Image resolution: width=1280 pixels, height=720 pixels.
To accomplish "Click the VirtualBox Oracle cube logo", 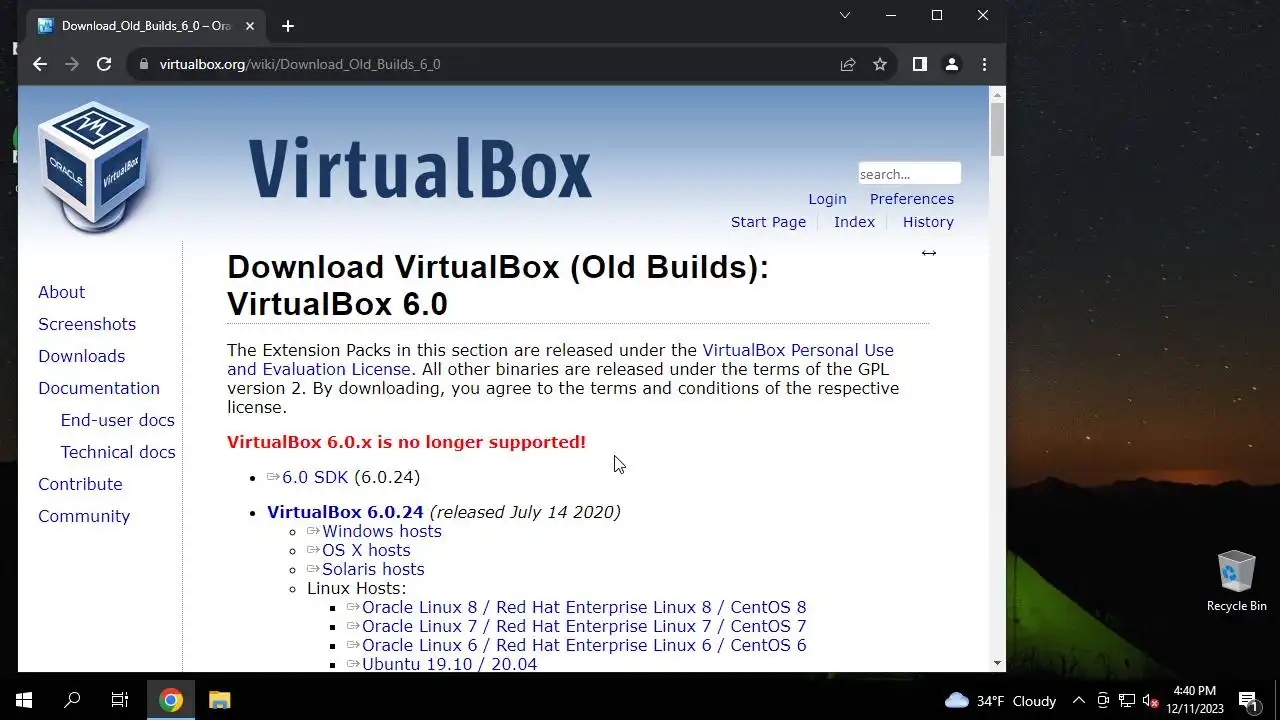I will 96,165.
